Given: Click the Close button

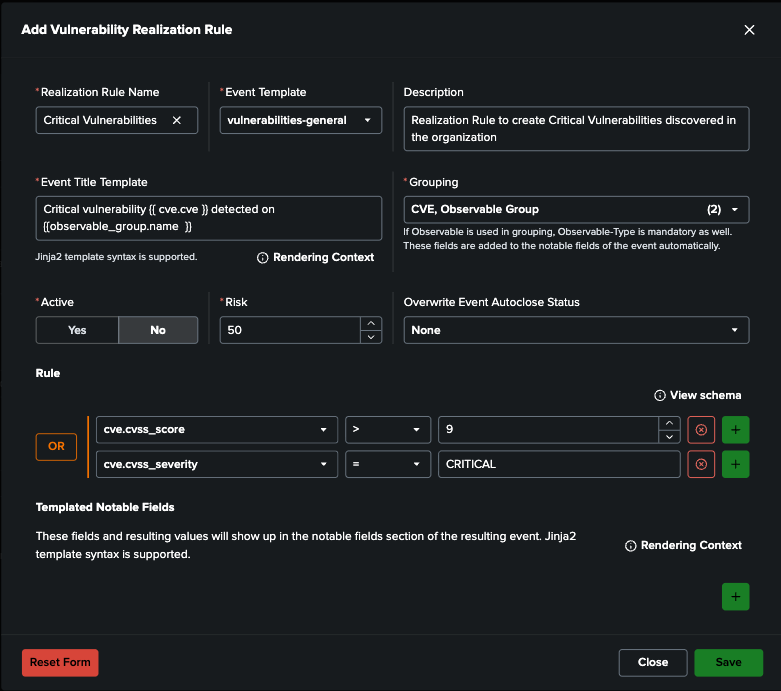Looking at the screenshot, I should click(653, 663).
